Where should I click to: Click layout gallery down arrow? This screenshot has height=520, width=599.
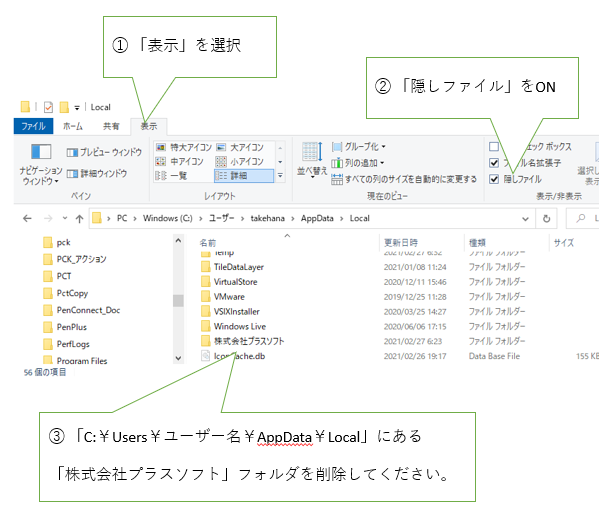[280, 162]
